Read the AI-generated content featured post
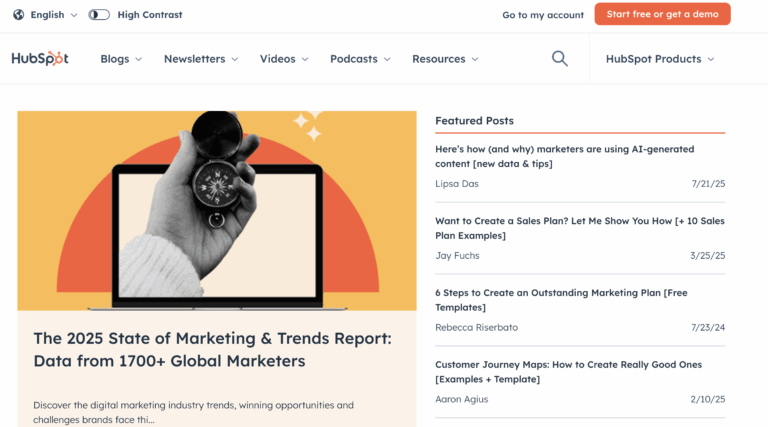The width and height of the screenshot is (768, 427). [564, 156]
